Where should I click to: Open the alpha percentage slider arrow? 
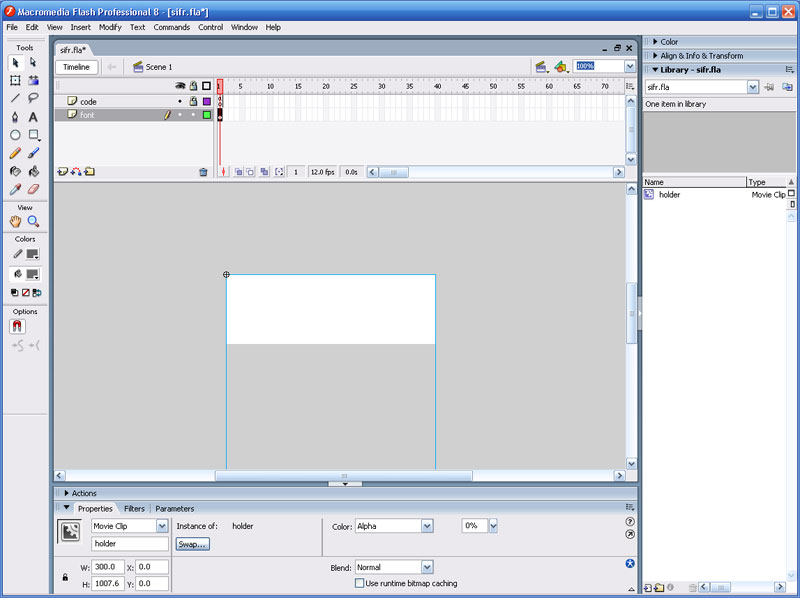point(493,526)
